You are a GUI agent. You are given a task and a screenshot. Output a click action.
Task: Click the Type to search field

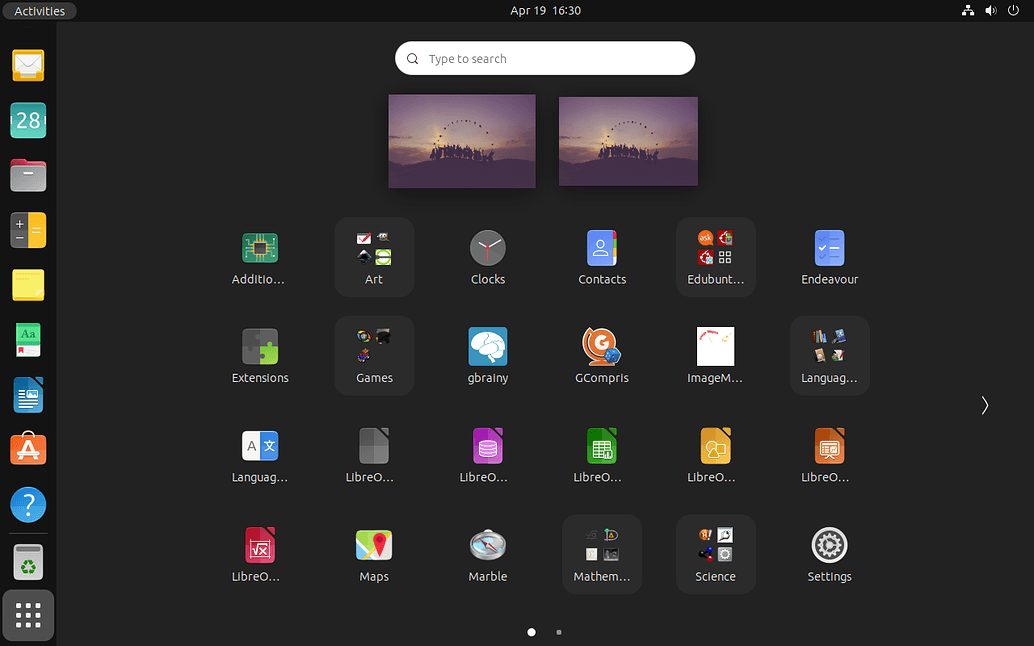(545, 58)
